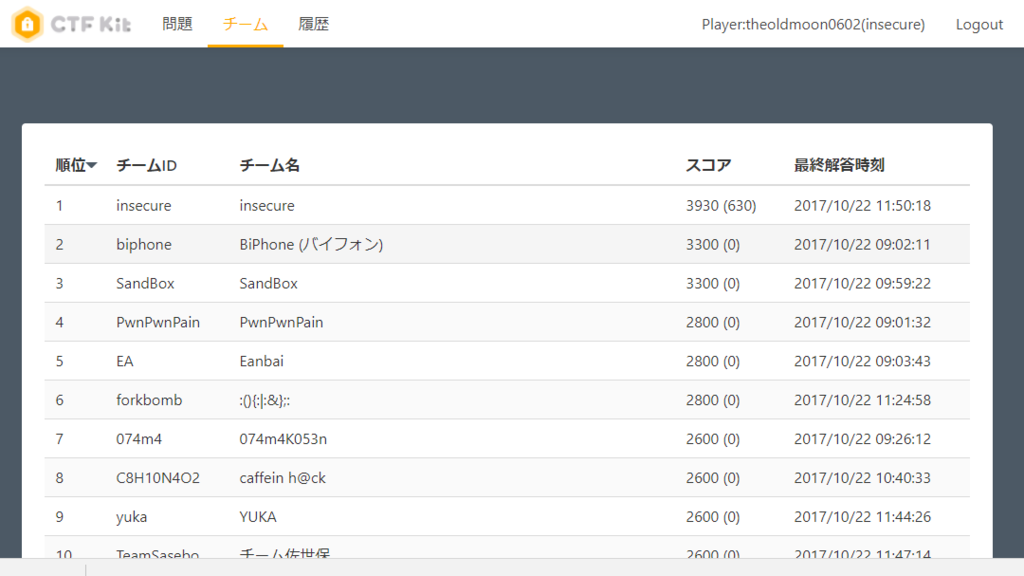Viewport: 1024px width, 576px height.
Task: Click team name 'PwnPwnPain'
Action: (281, 322)
